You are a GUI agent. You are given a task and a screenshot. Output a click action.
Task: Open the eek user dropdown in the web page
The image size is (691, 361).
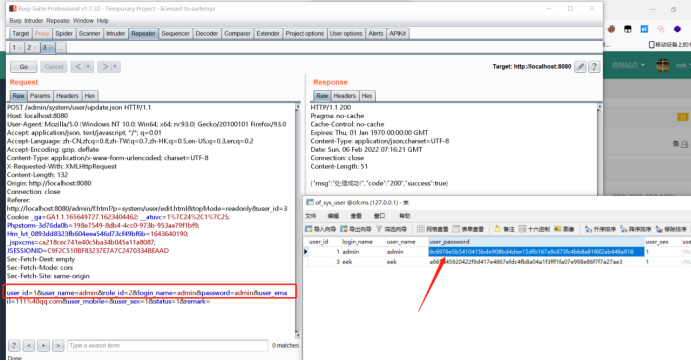tap(683, 65)
